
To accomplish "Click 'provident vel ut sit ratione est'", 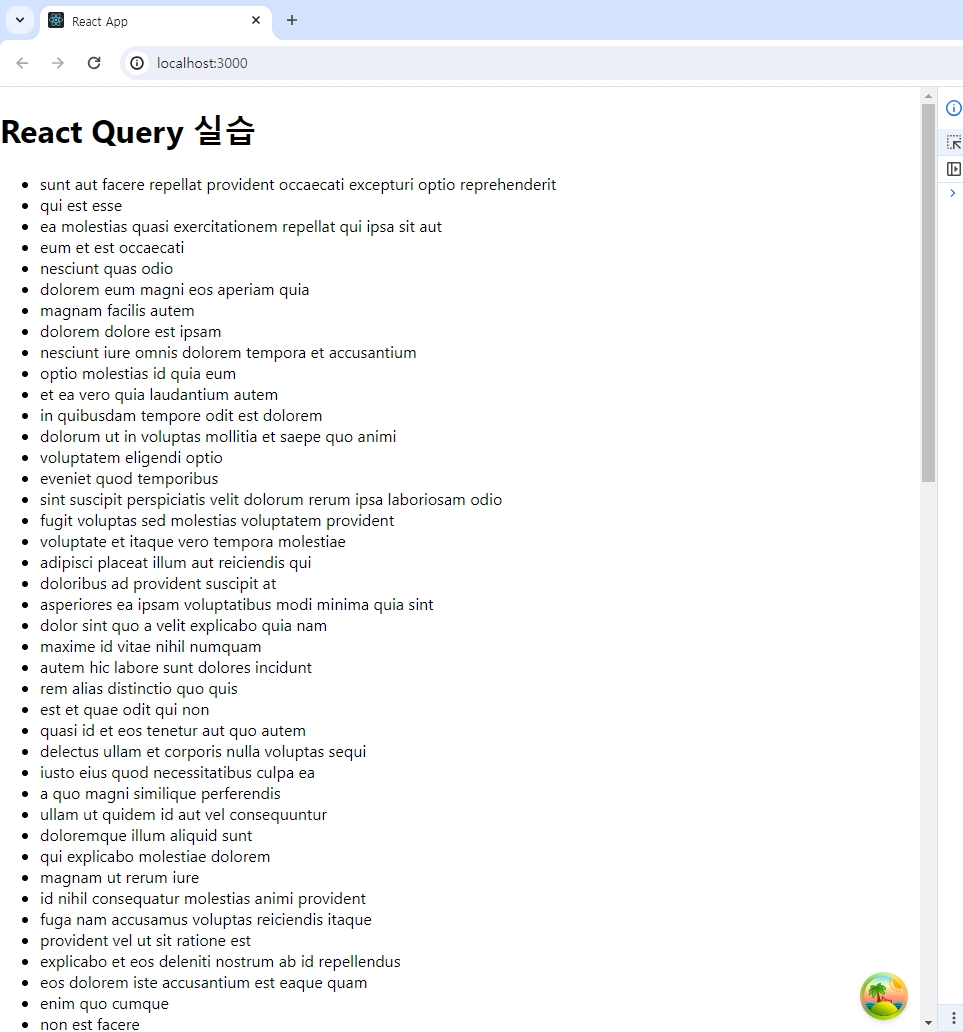I will click(145, 941).
